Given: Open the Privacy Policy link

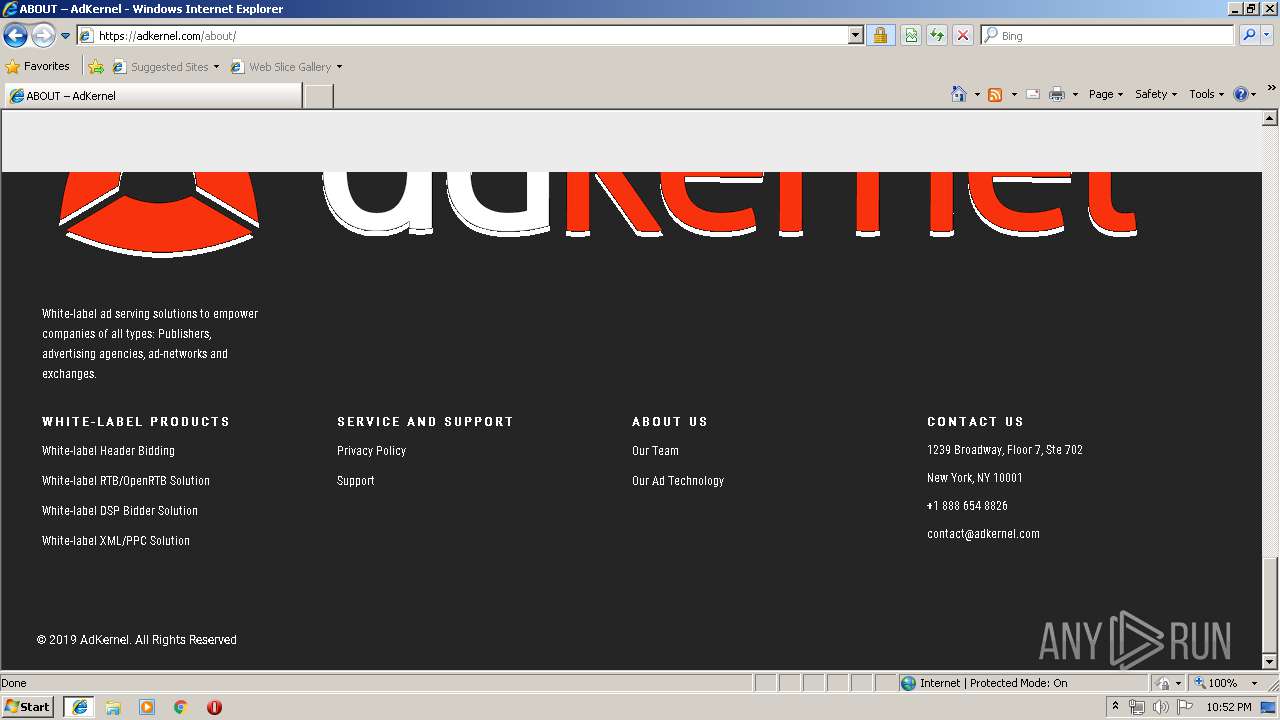Looking at the screenshot, I should (371, 451).
